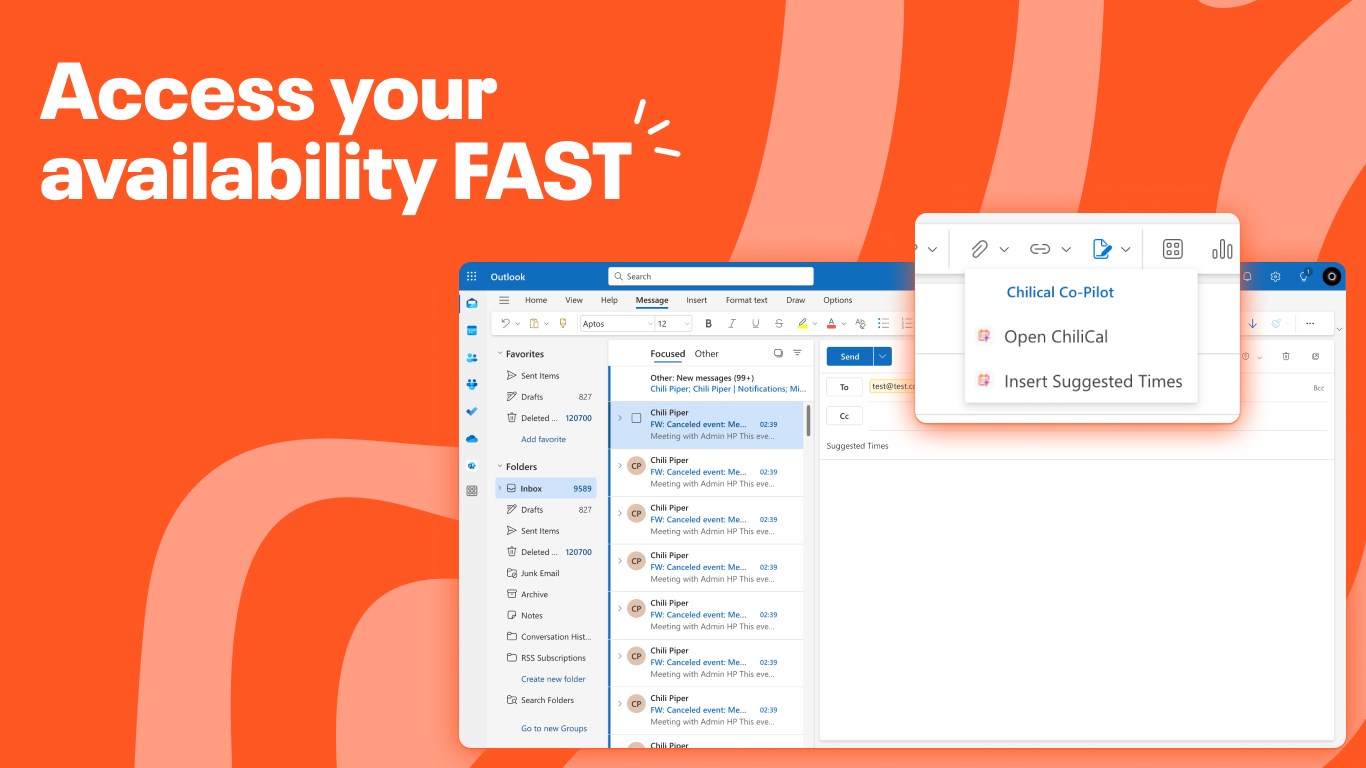Click the insert link chain icon

coord(1040,249)
